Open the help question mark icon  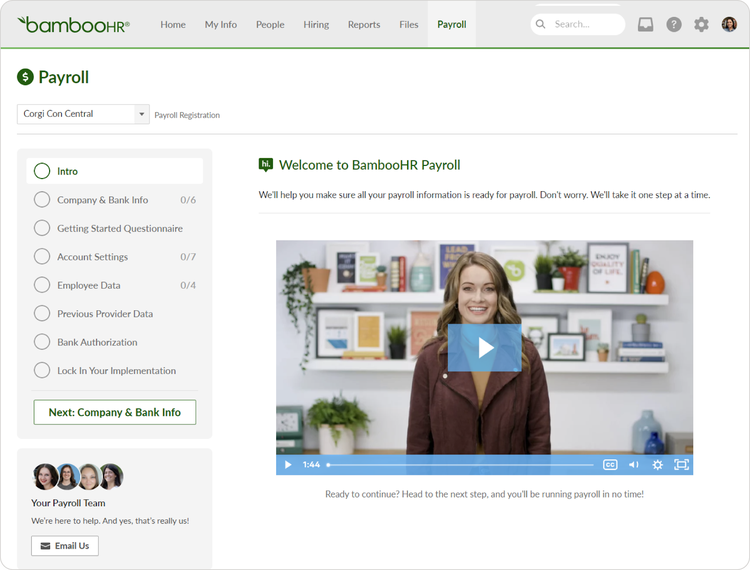[673, 24]
